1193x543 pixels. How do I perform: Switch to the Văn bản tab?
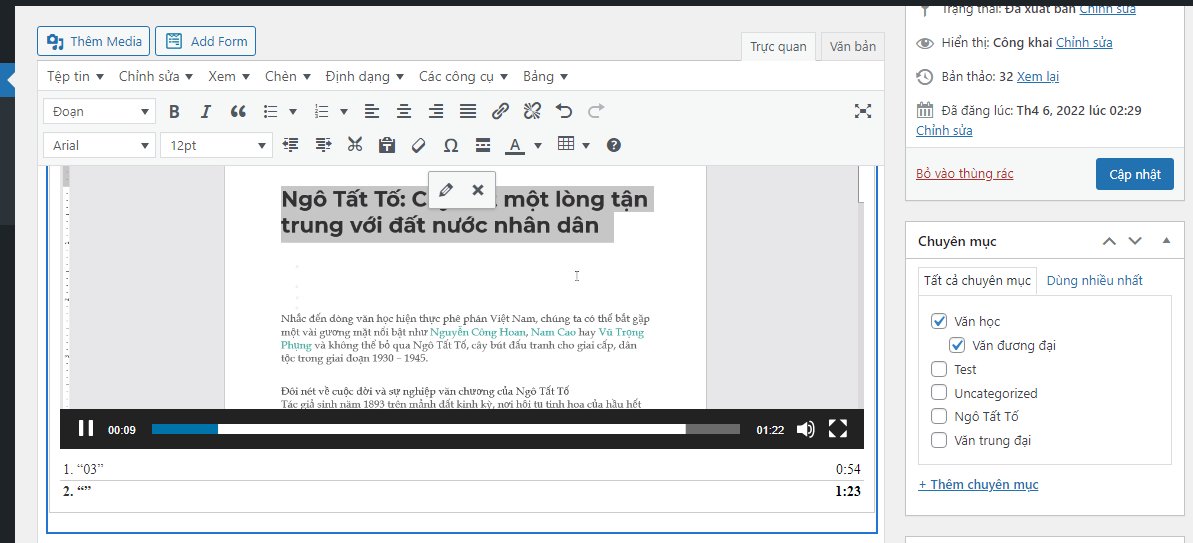point(852,46)
